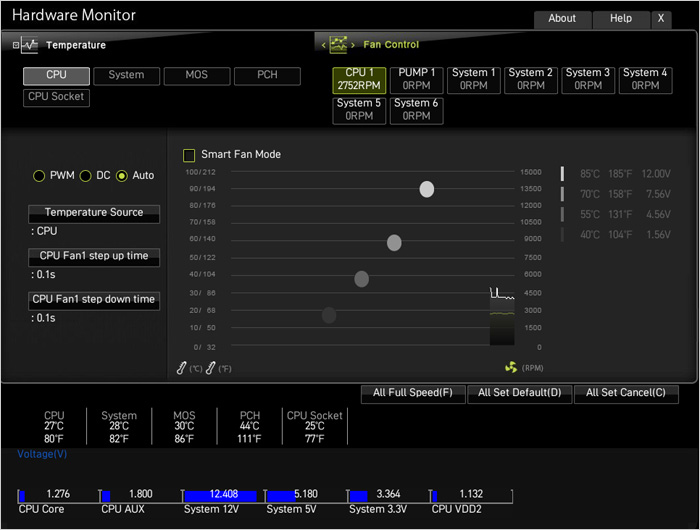Click the Temperature panel monitor icon
This screenshot has width=700, height=530.
27,45
